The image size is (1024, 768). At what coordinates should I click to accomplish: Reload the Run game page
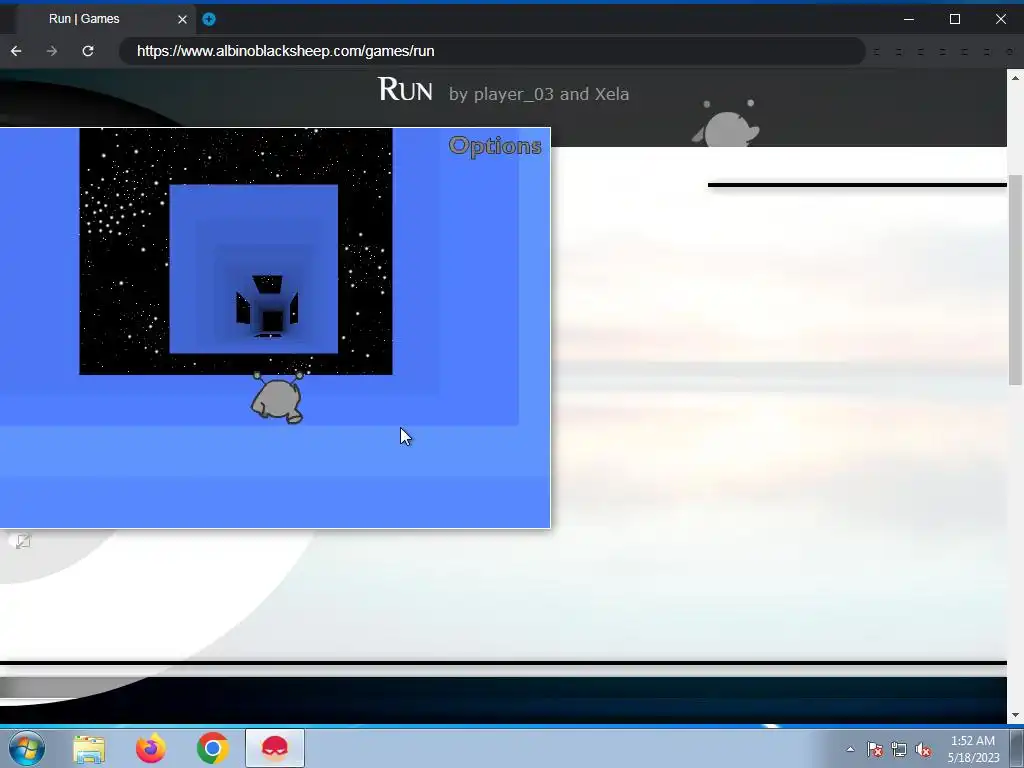tap(88, 51)
